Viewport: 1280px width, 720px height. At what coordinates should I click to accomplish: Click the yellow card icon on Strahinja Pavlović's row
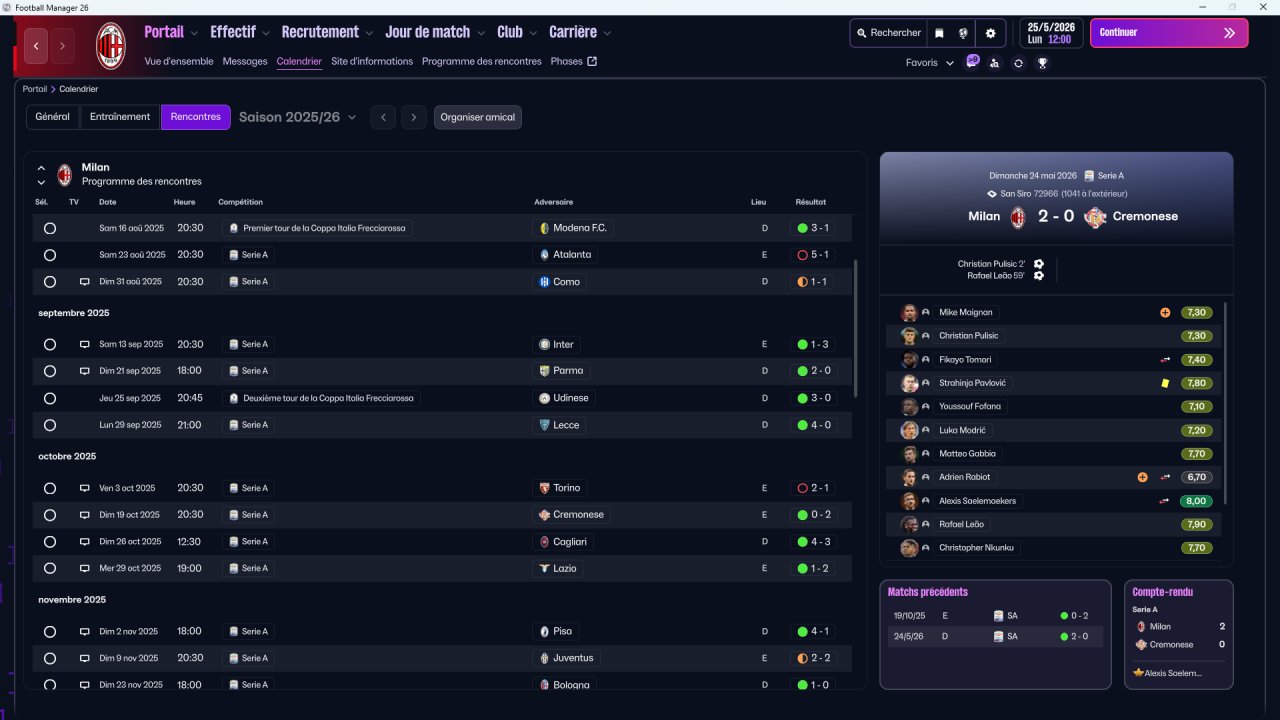(1165, 383)
